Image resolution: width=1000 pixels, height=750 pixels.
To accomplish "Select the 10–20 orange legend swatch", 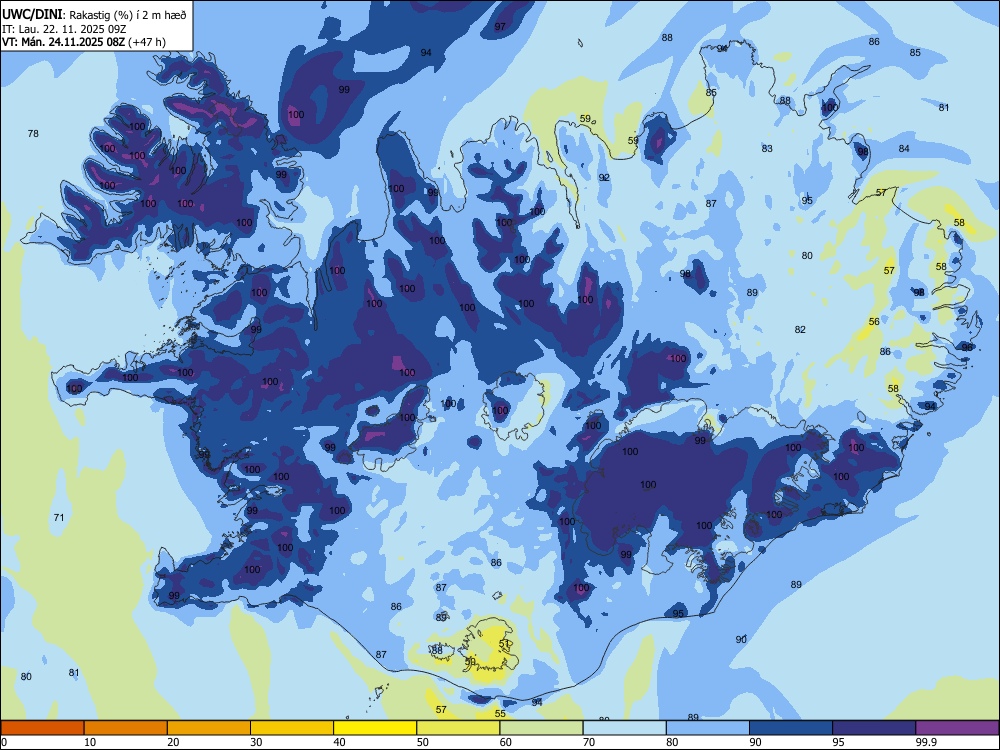I will coord(126,728).
